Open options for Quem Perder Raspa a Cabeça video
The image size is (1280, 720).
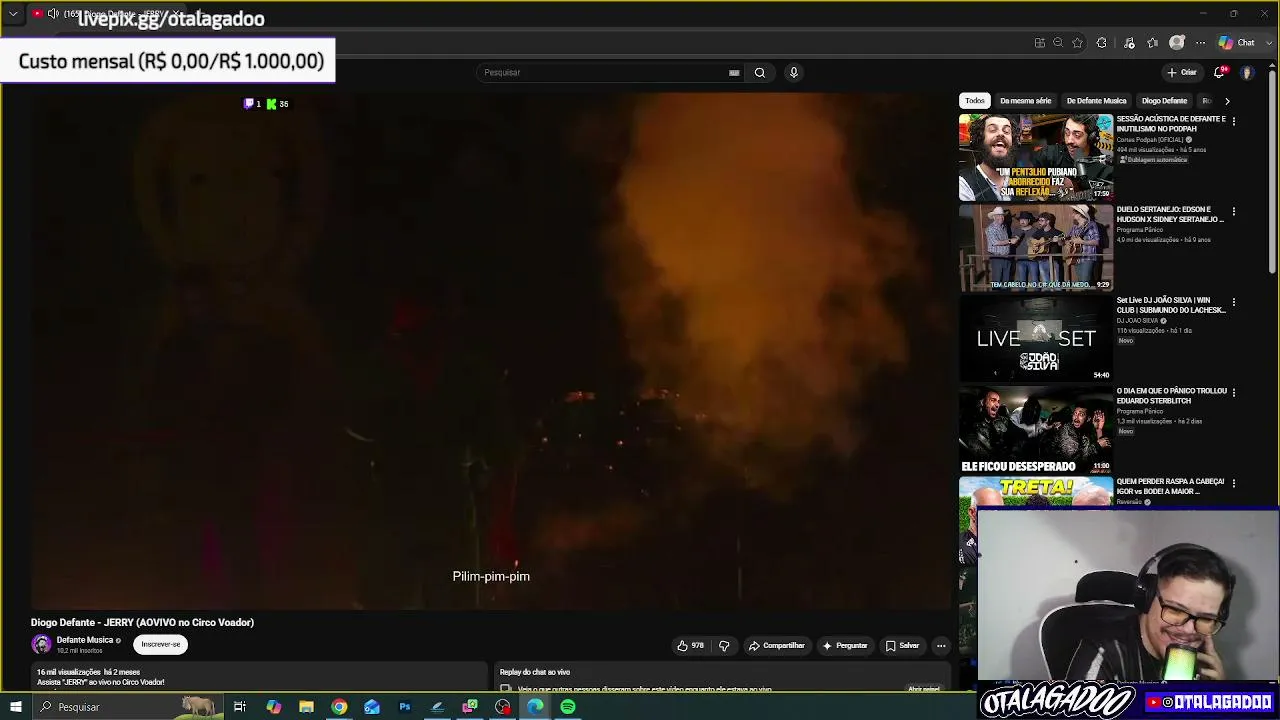(x=1234, y=483)
